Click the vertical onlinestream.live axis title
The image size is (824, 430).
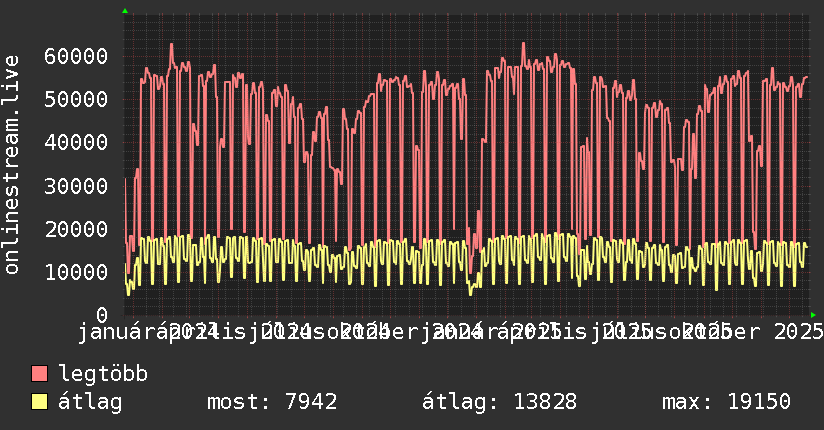[x=12, y=163]
